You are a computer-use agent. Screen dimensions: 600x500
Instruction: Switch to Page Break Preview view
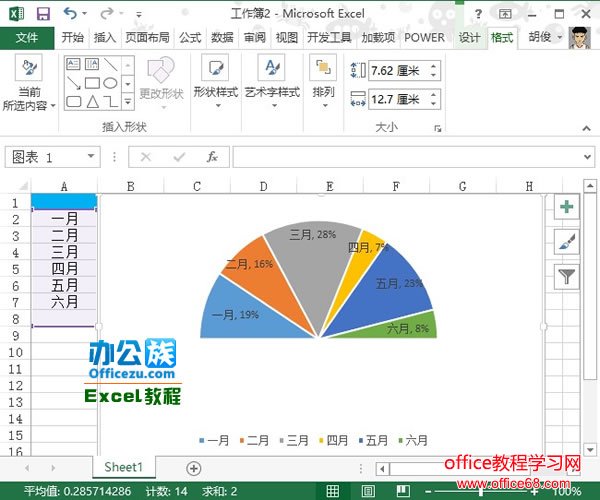[403, 490]
